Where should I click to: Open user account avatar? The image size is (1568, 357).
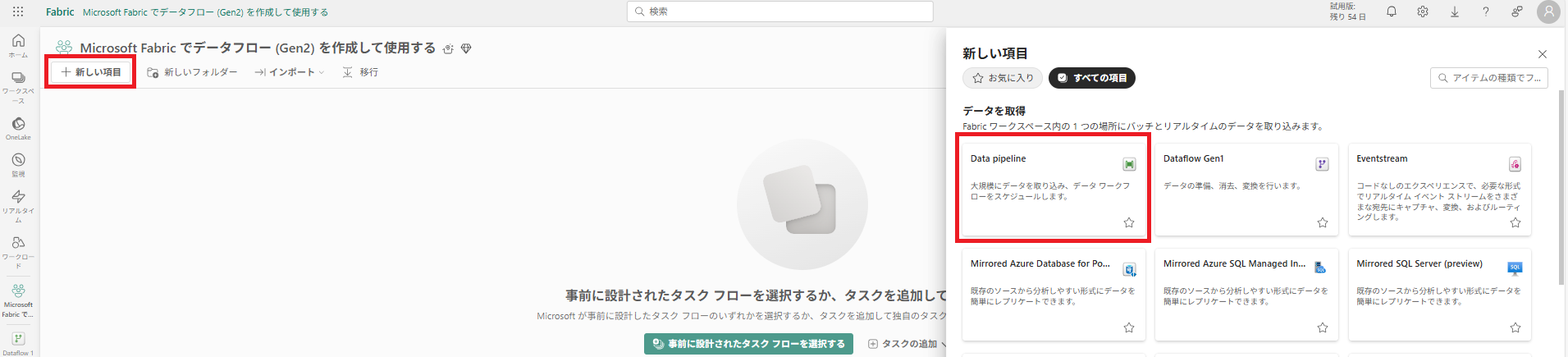(x=1548, y=11)
